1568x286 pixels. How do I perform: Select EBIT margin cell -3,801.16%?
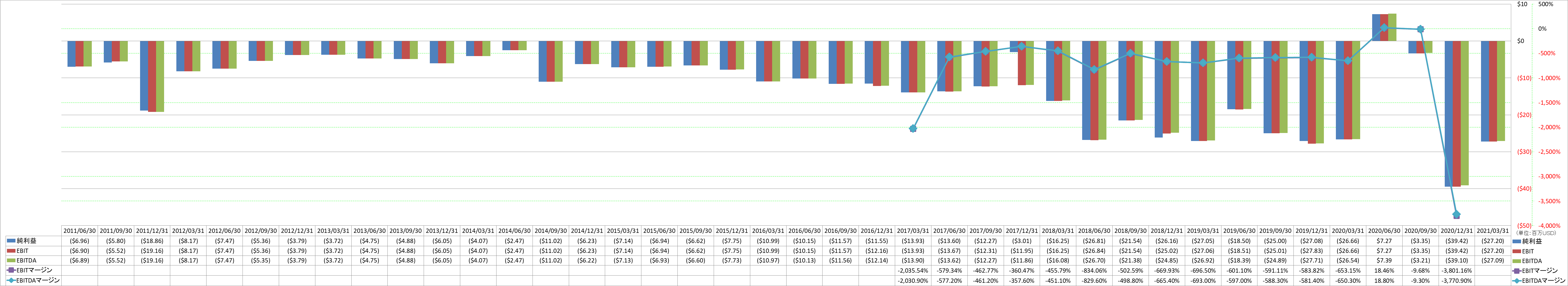point(1456,270)
